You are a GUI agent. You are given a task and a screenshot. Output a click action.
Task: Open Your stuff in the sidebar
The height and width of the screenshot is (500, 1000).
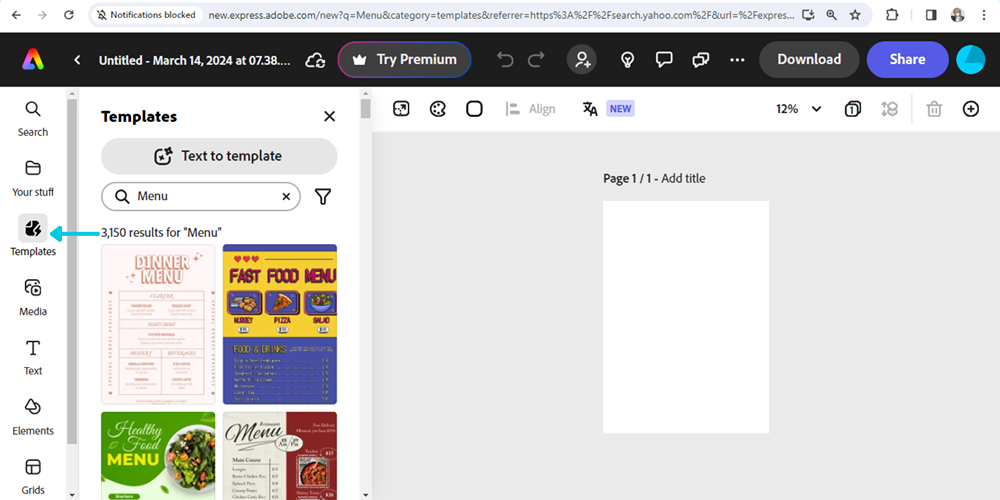pos(33,179)
